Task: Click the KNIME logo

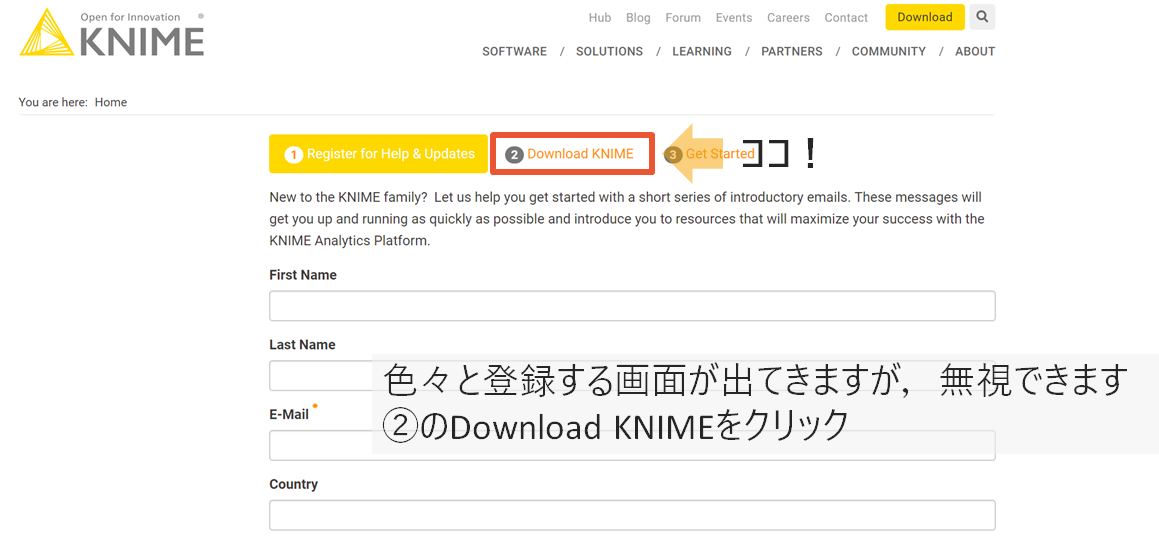Action: 112,33
